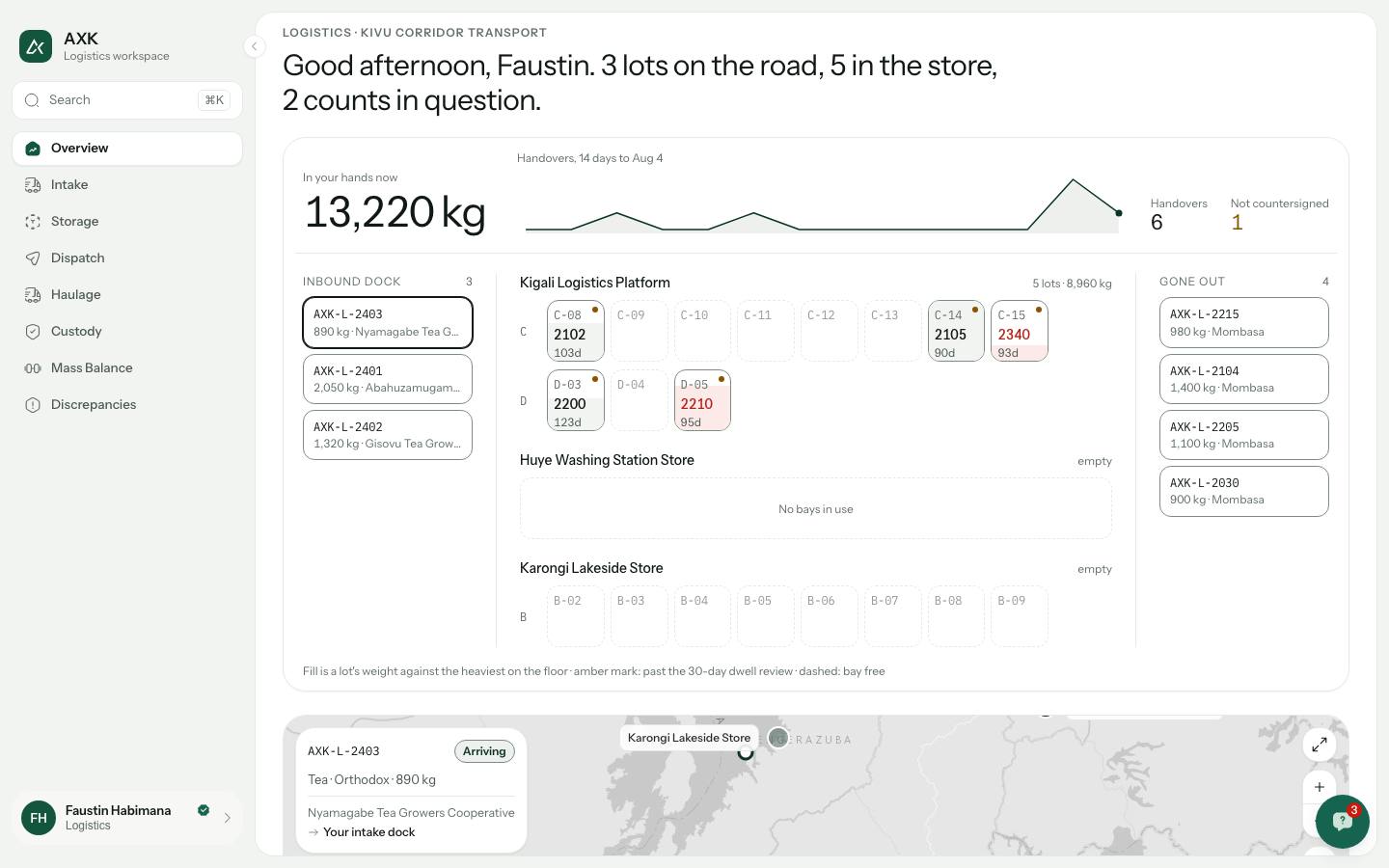The image size is (1389, 868).
Task: Zoom in on the map with the plus button
Action: coord(1320,787)
